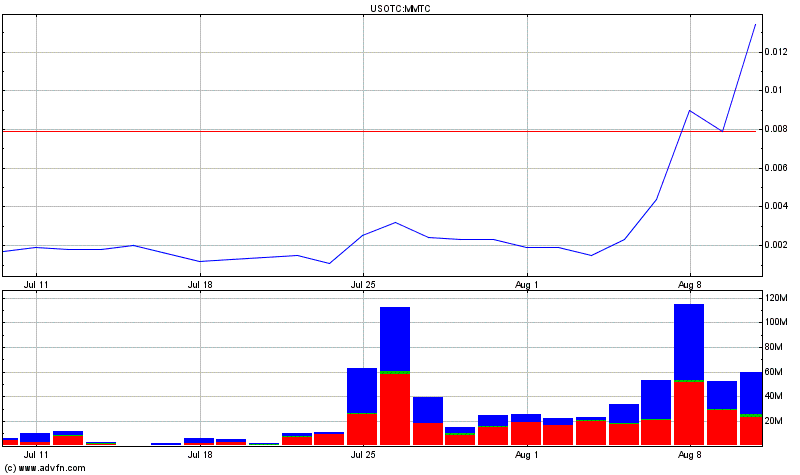This screenshot has width=800, height=475.
Task: Open the (c) www.advfn.com copyright text
Action: coord(45,468)
